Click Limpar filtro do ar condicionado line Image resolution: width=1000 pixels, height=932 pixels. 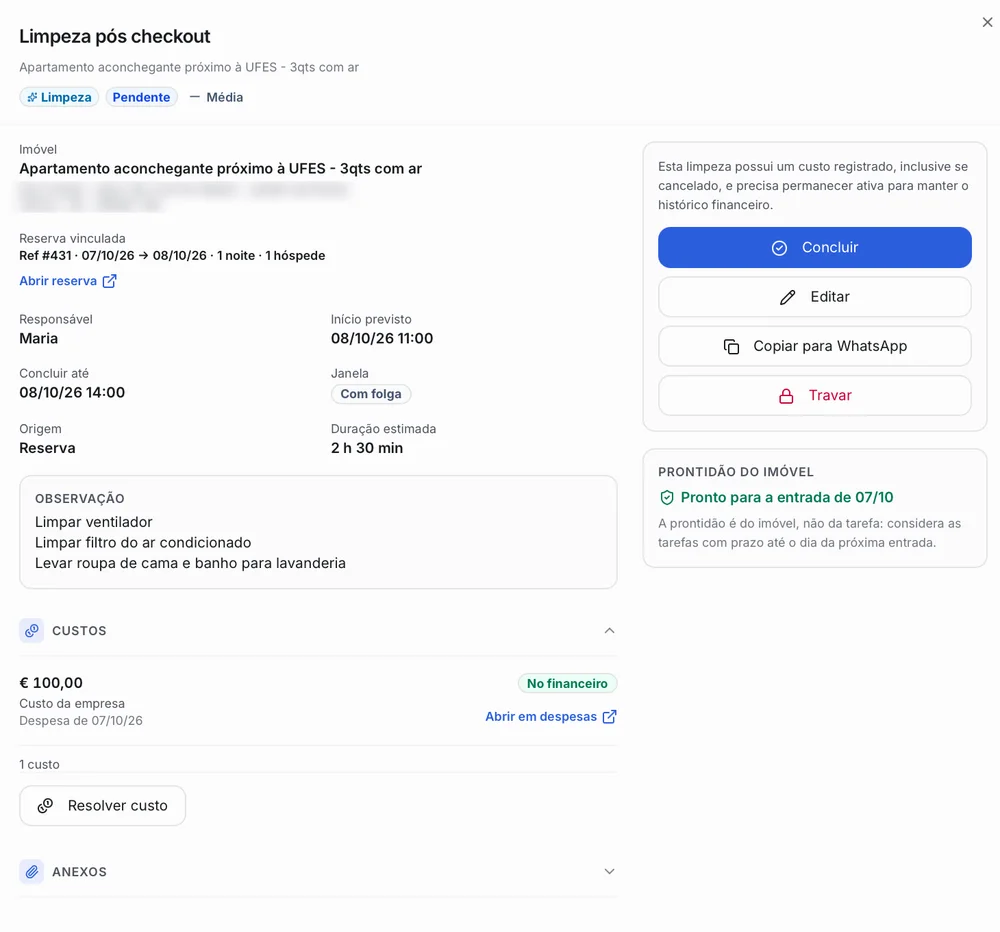pyautogui.click(x=143, y=542)
